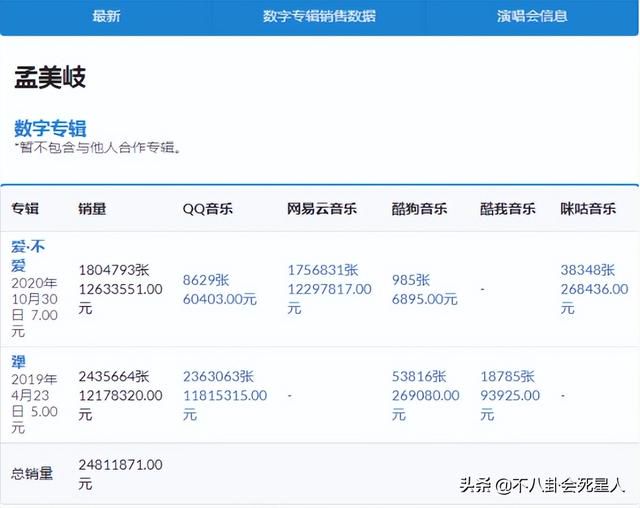Click QQ音乐 sales 2363063张 link

[x=218, y=376]
